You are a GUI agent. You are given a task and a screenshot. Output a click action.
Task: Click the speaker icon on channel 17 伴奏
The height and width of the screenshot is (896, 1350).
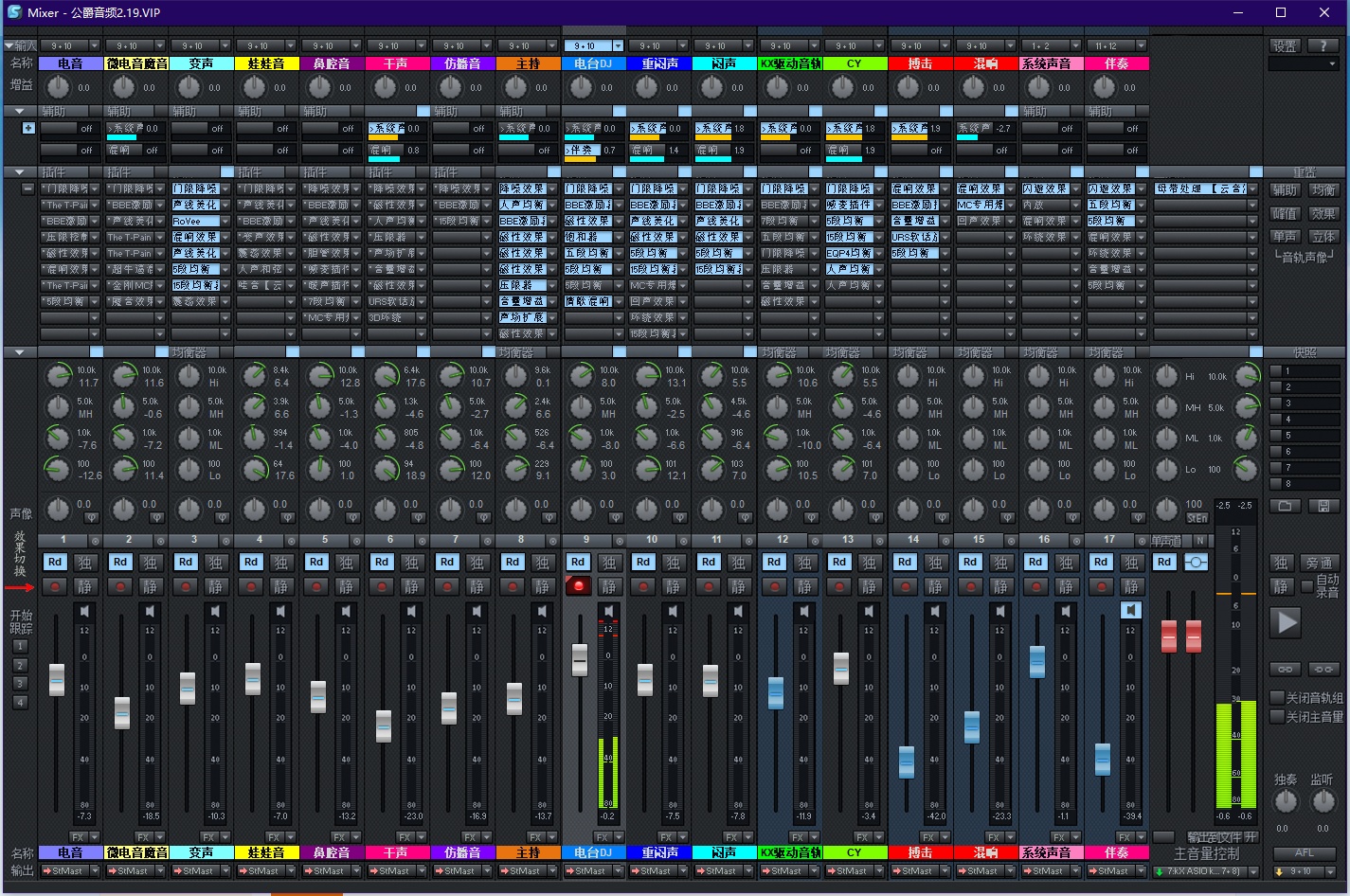coord(1131,611)
